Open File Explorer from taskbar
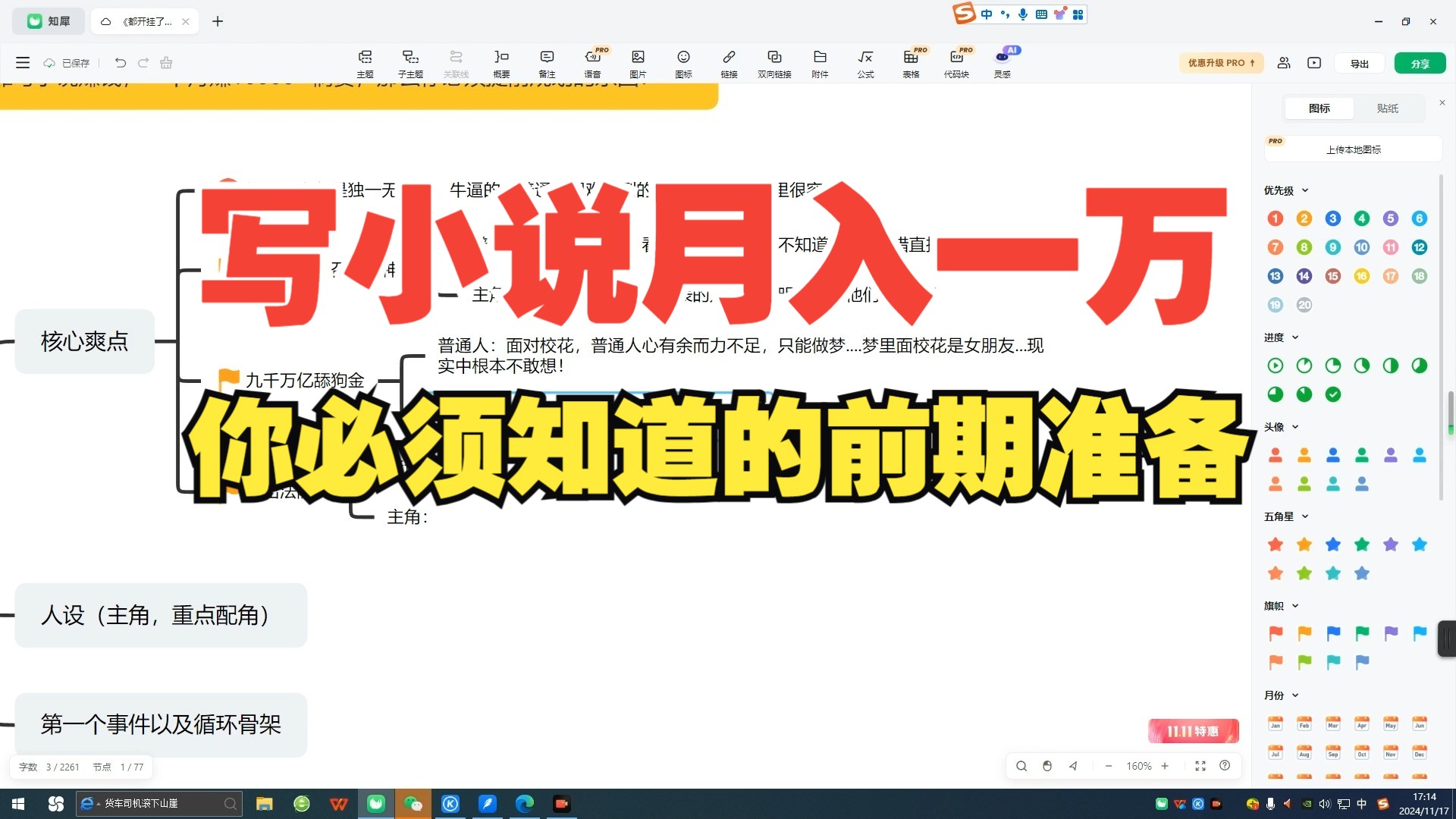The image size is (1456, 819). (264, 804)
